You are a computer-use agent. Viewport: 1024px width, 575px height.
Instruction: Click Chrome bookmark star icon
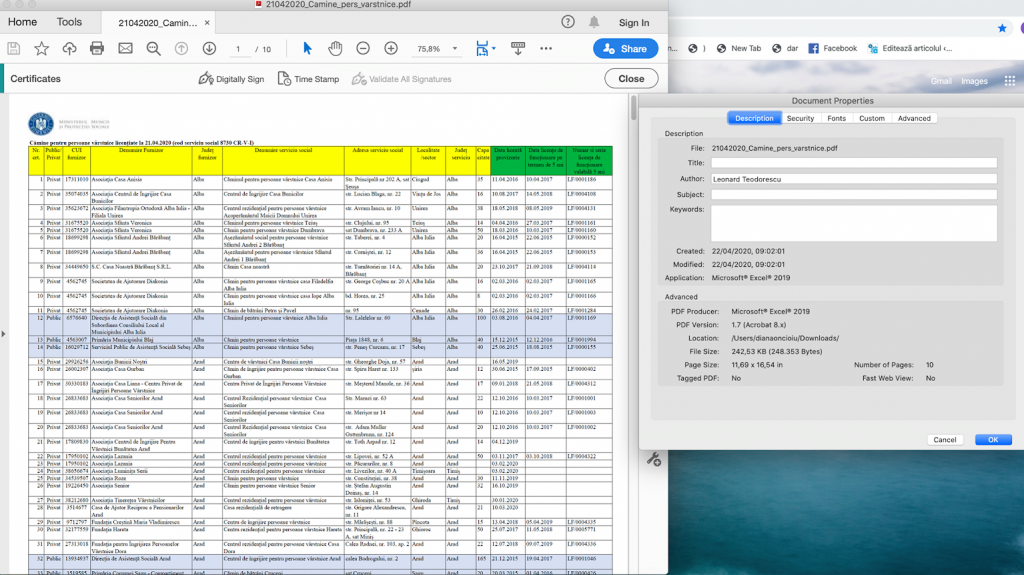pos(1002,28)
